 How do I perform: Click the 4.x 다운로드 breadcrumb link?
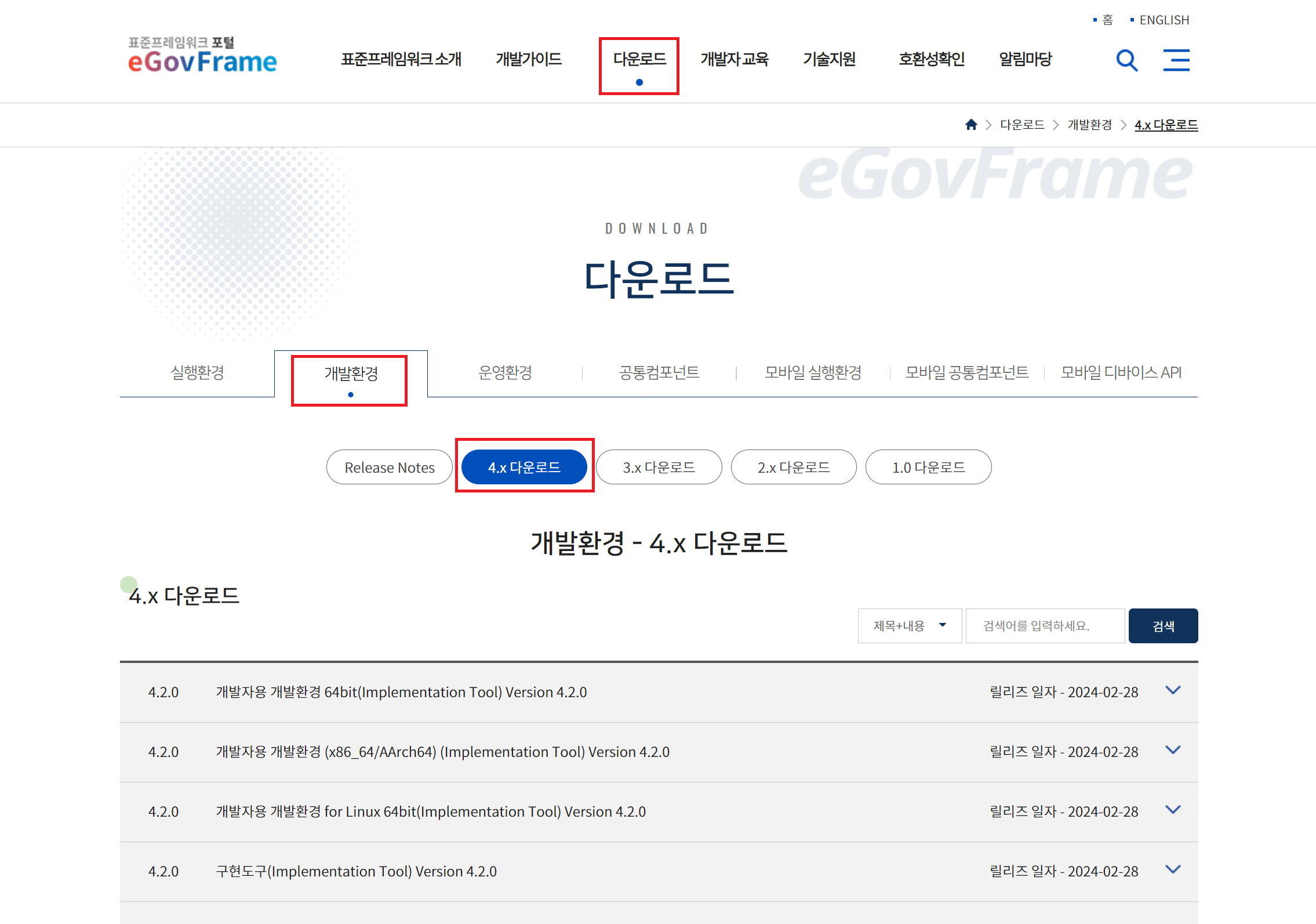point(1166,125)
